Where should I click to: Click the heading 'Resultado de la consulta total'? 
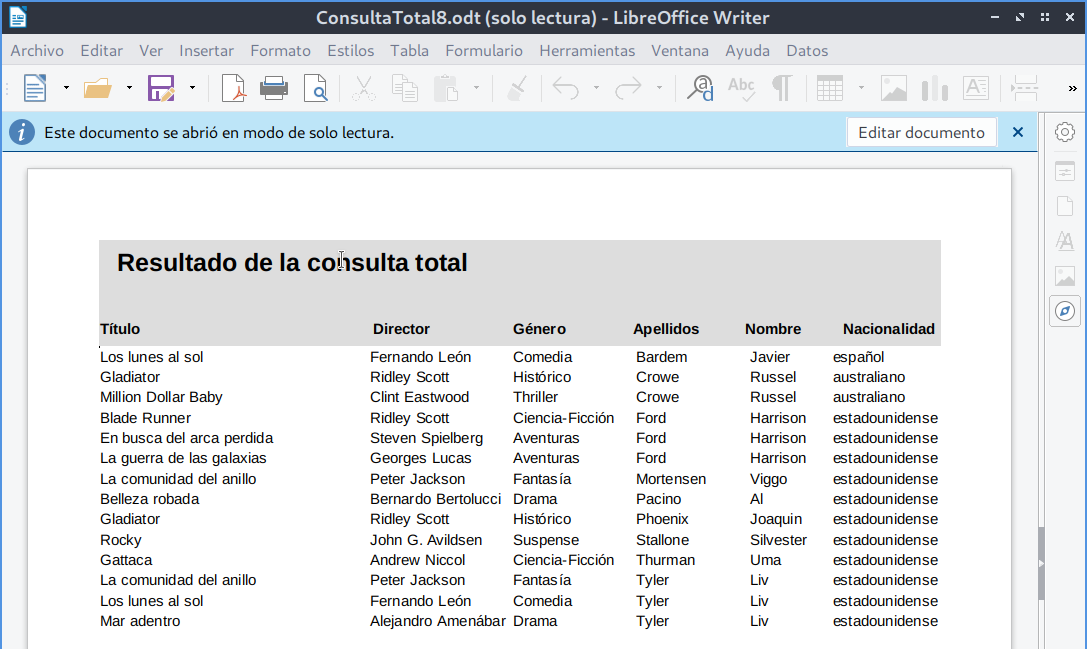coord(292,263)
